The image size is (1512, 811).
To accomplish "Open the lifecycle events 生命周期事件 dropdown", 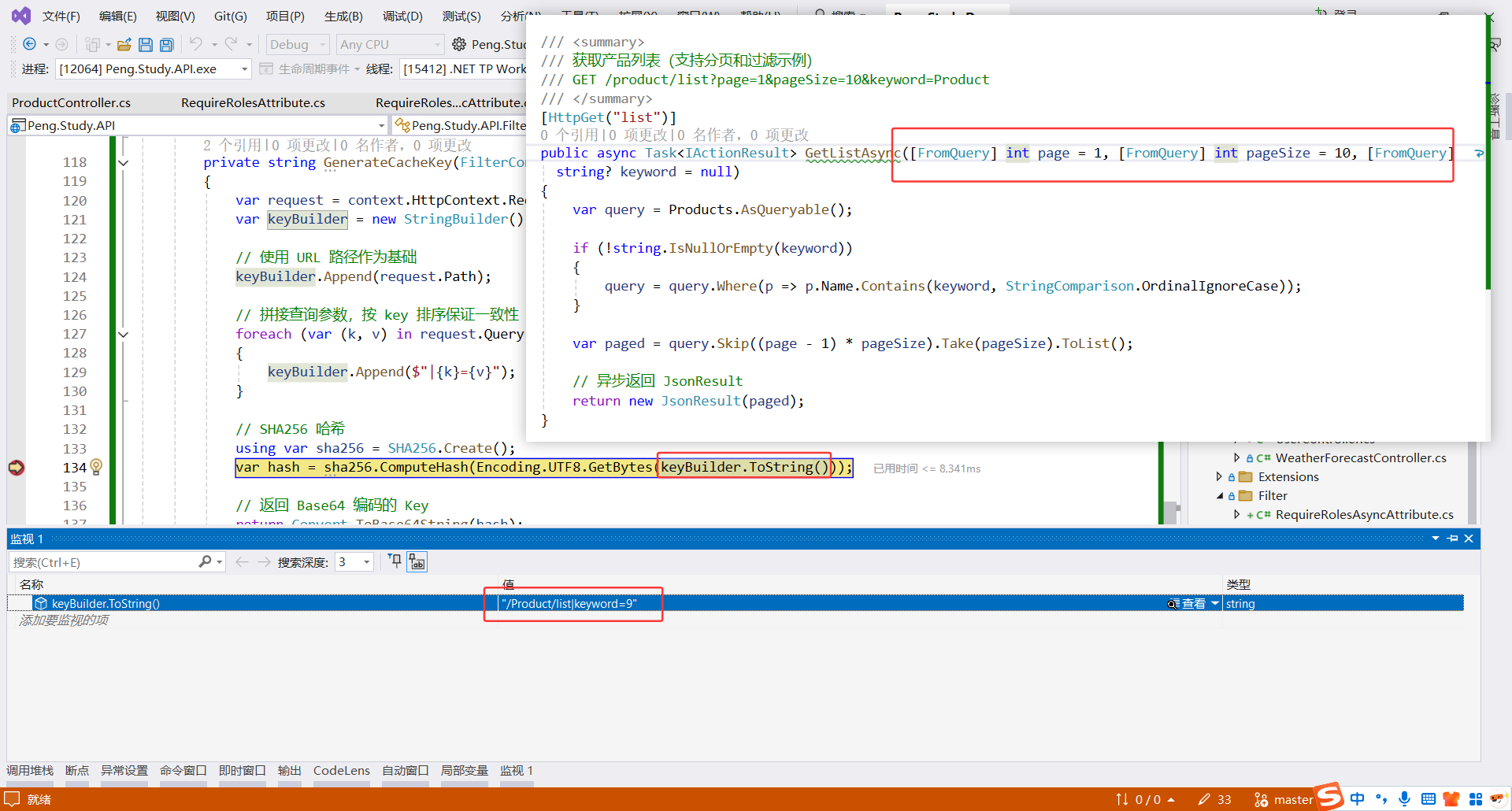I will tap(309, 69).
